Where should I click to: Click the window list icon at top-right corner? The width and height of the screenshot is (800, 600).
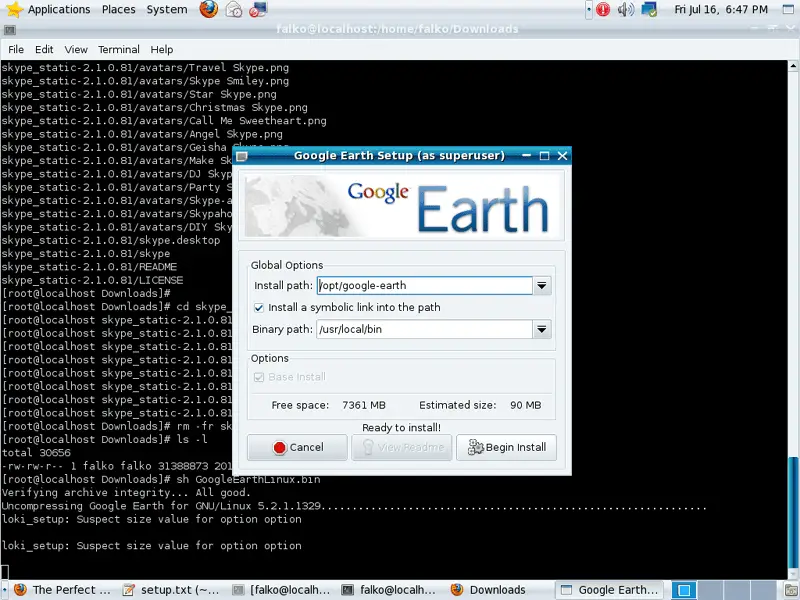point(789,9)
